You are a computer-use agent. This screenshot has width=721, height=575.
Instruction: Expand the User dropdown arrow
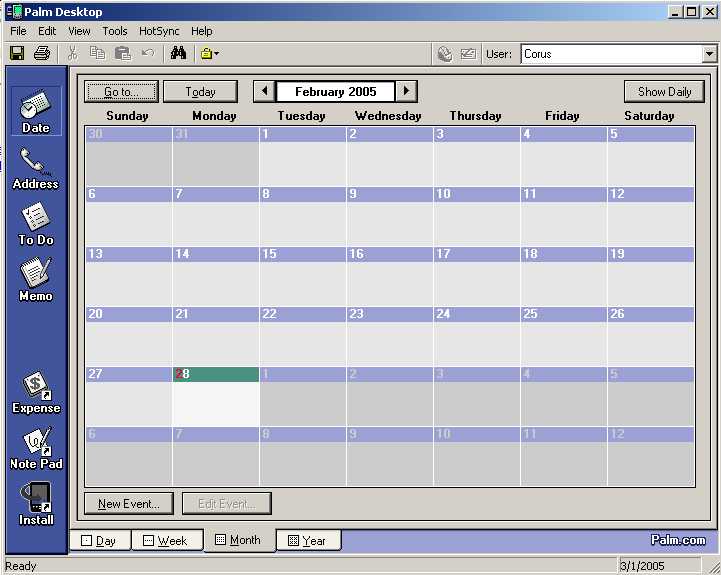(710, 54)
